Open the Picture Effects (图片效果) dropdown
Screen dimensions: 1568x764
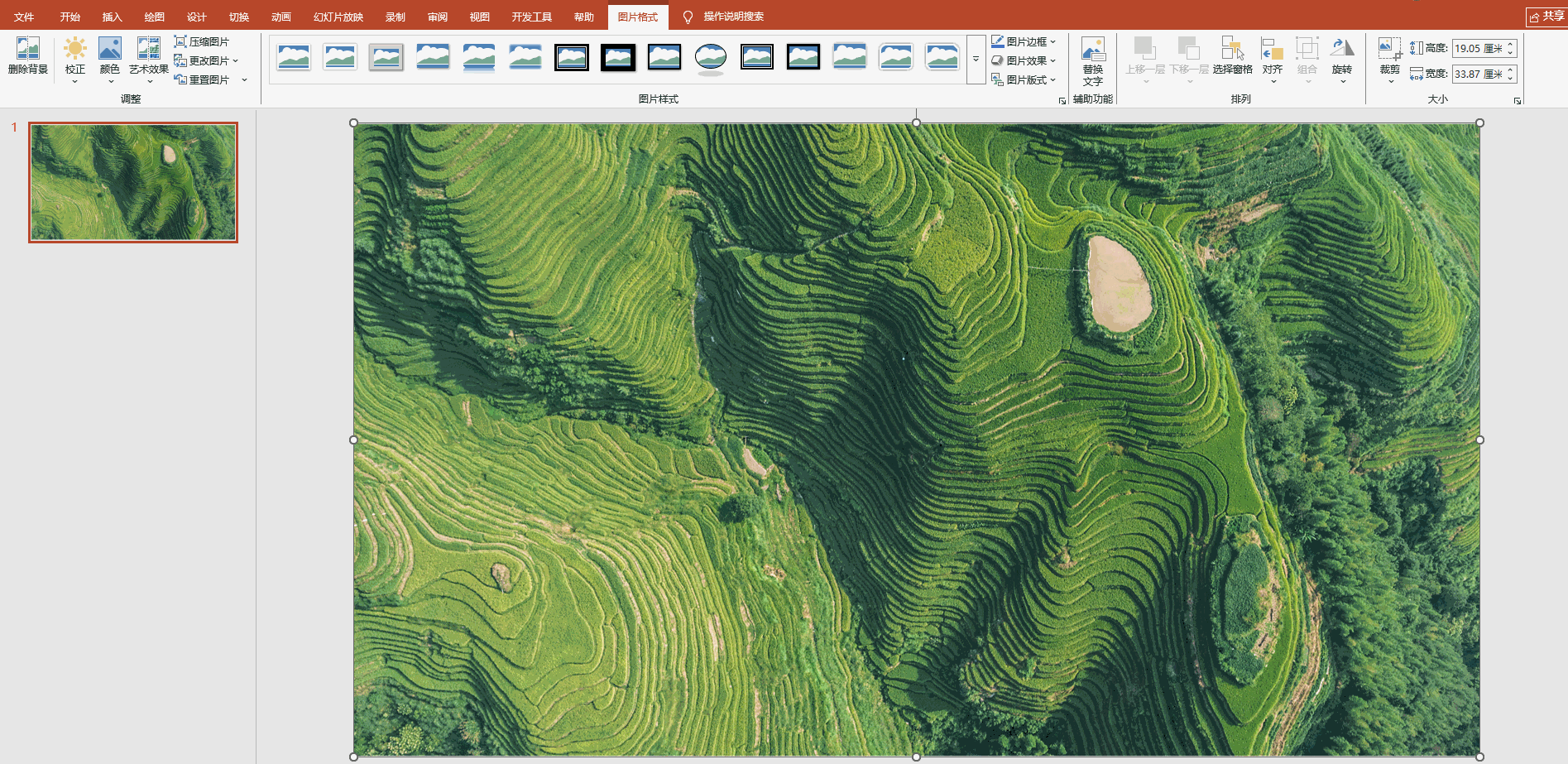click(1024, 60)
